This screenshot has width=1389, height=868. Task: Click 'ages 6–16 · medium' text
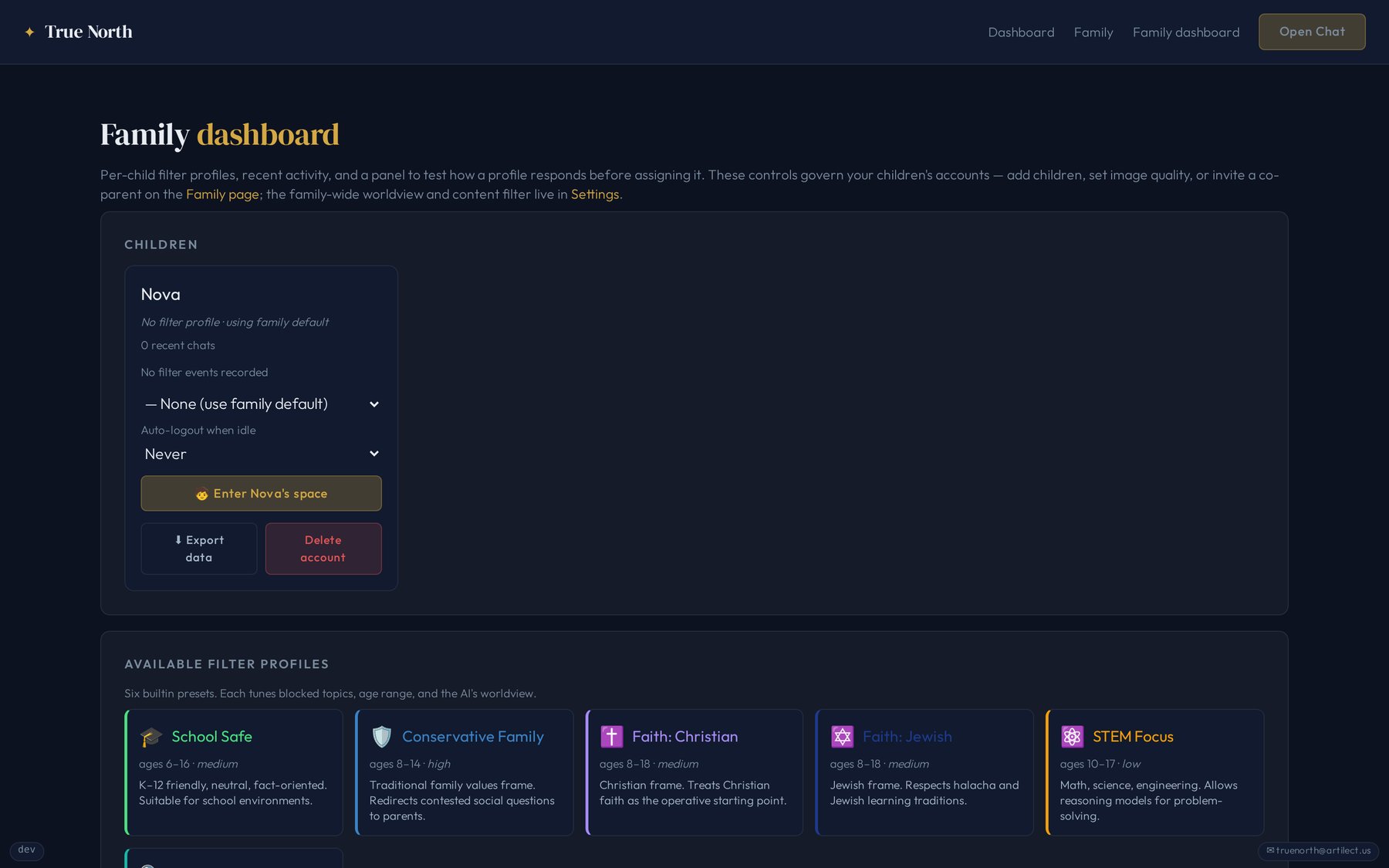188,764
